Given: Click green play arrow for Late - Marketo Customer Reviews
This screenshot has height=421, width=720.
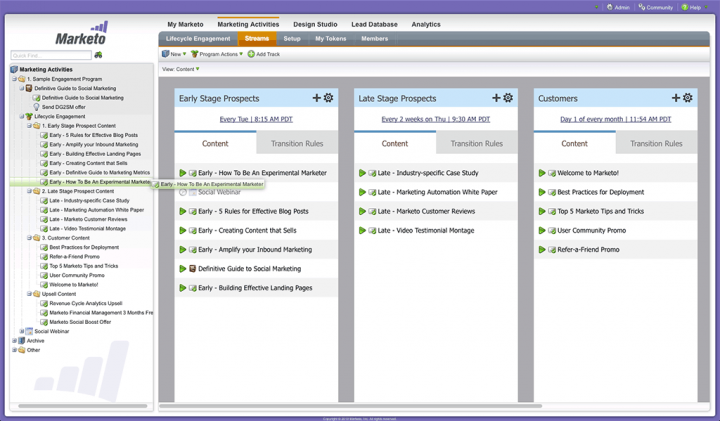Looking at the screenshot, I should 362,211.
